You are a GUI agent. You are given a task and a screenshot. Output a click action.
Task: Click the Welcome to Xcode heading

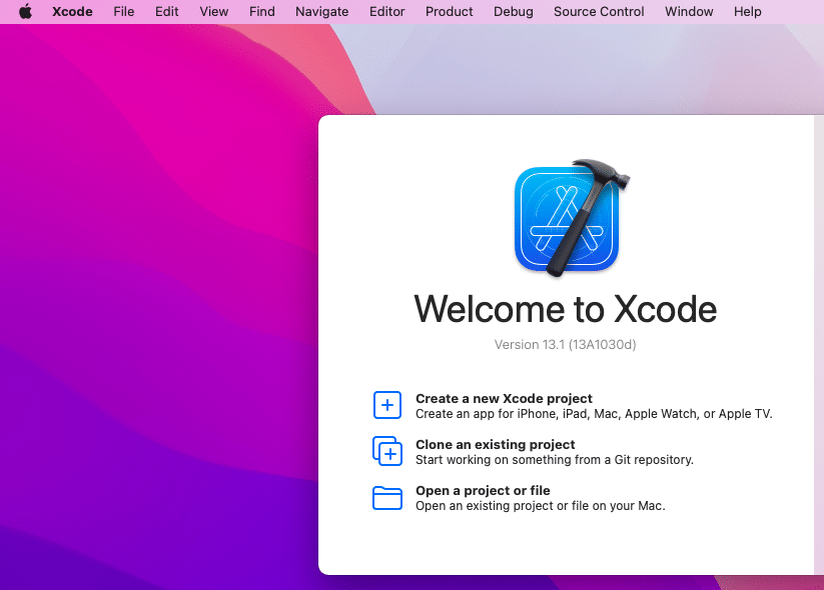coord(565,309)
